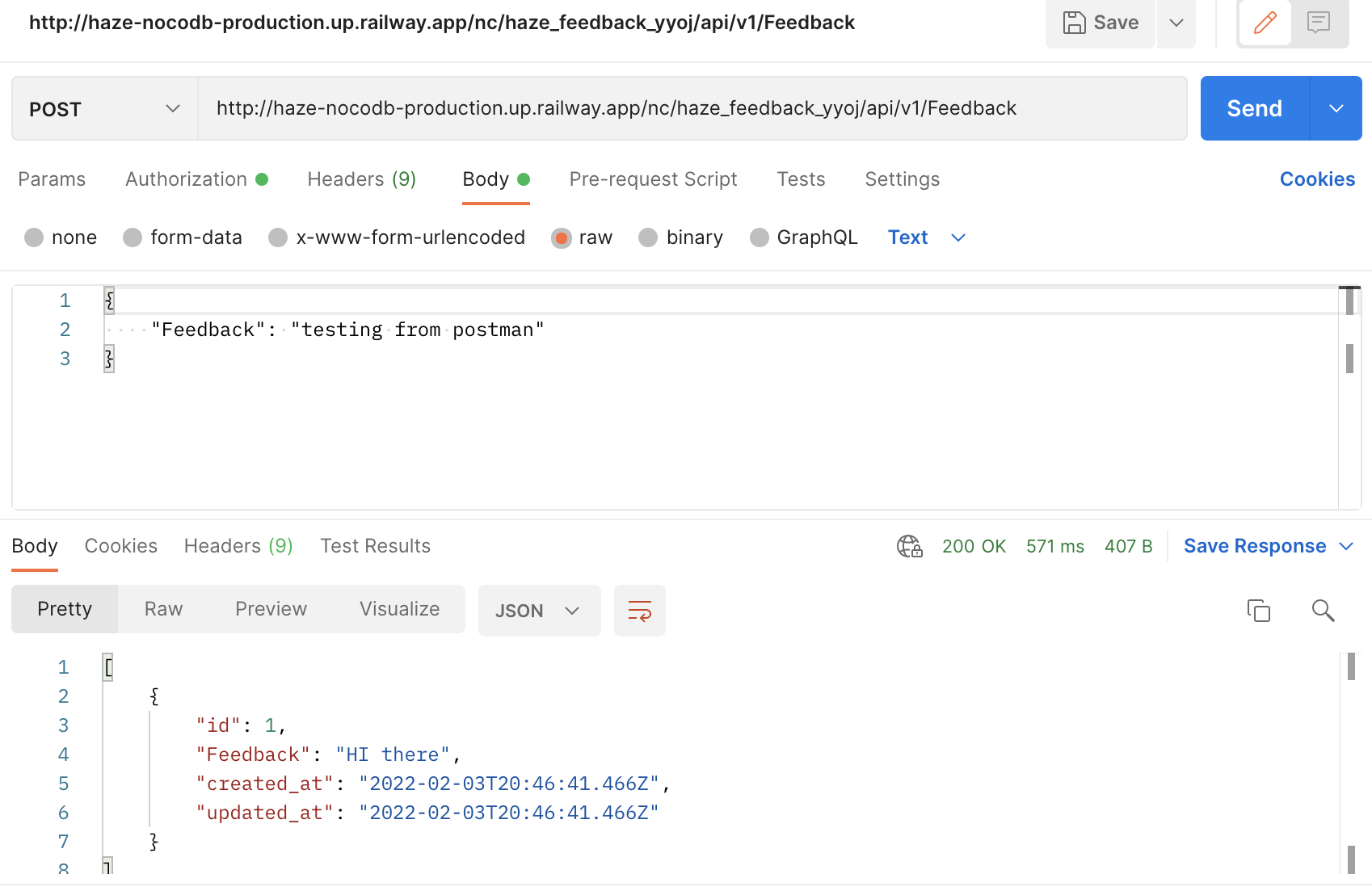
Task: Copy the response body using copy icon
Action: point(1260,611)
